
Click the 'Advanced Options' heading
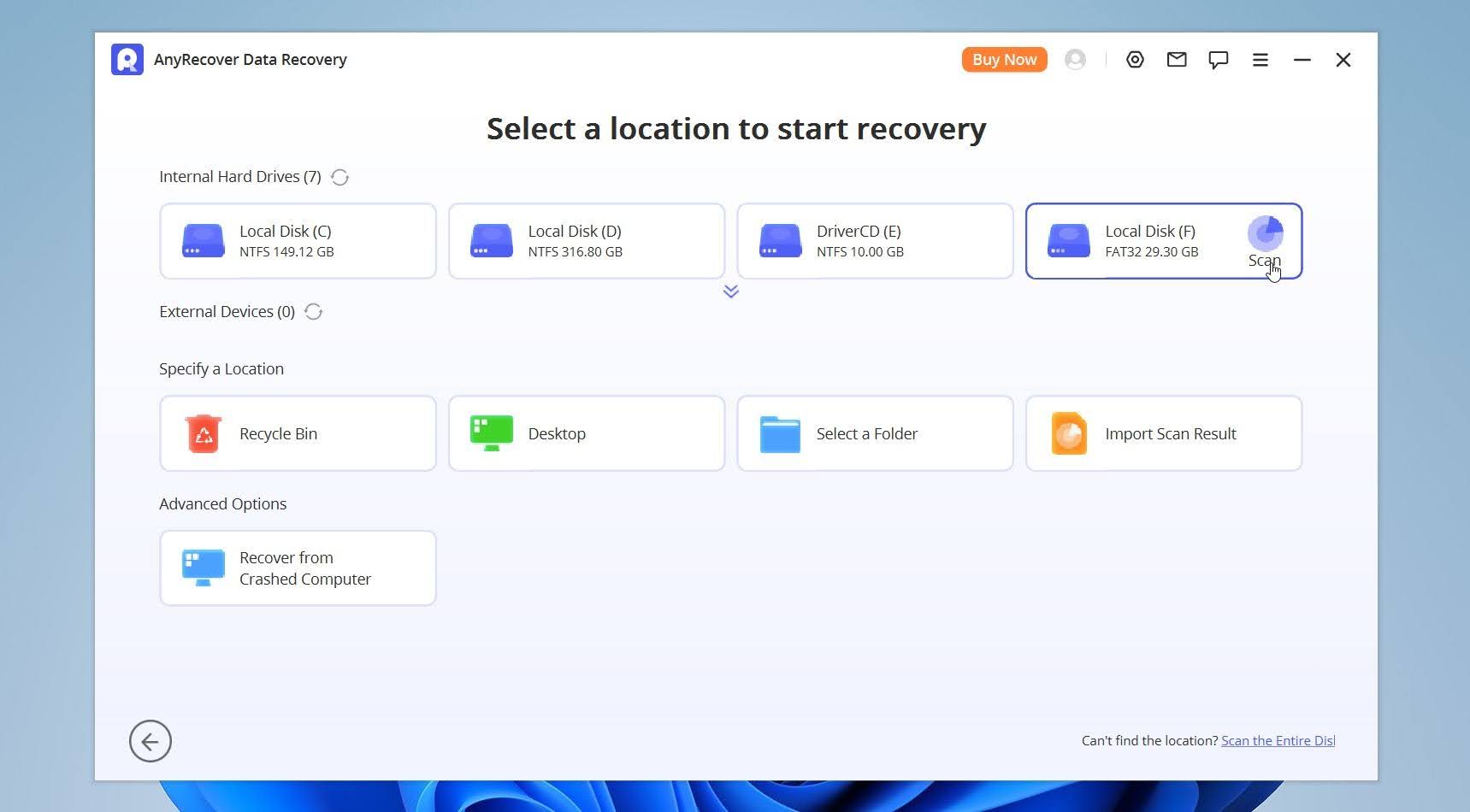click(x=223, y=504)
